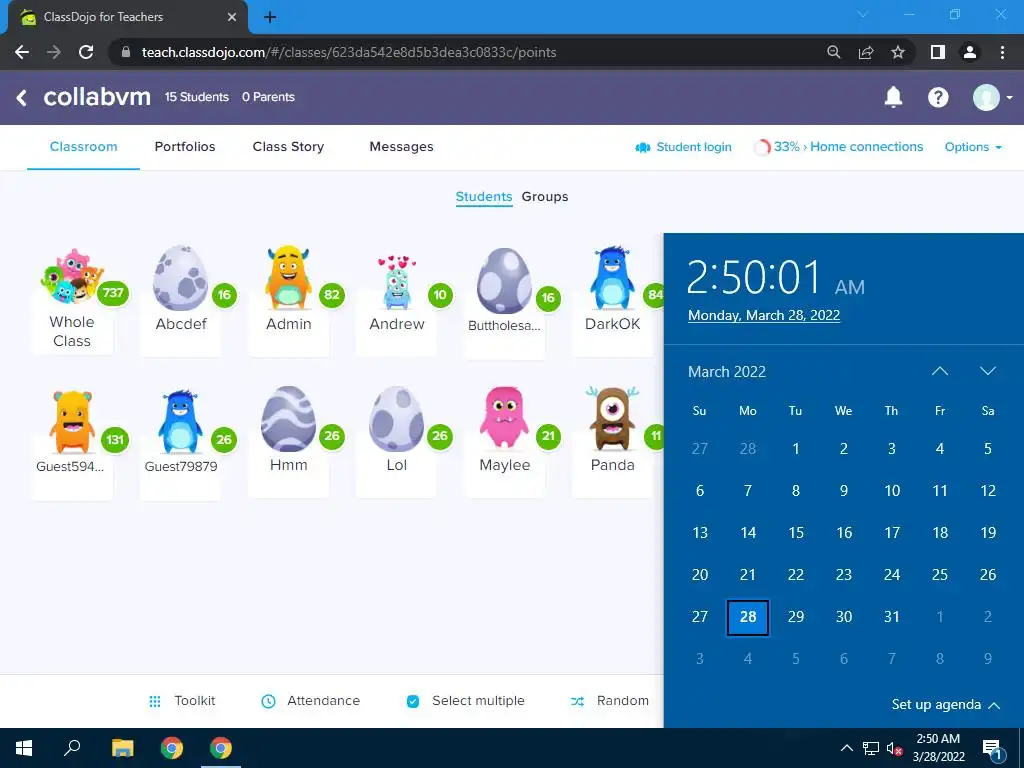Open the Class Story tab
The height and width of the screenshot is (768, 1024).
click(x=288, y=147)
